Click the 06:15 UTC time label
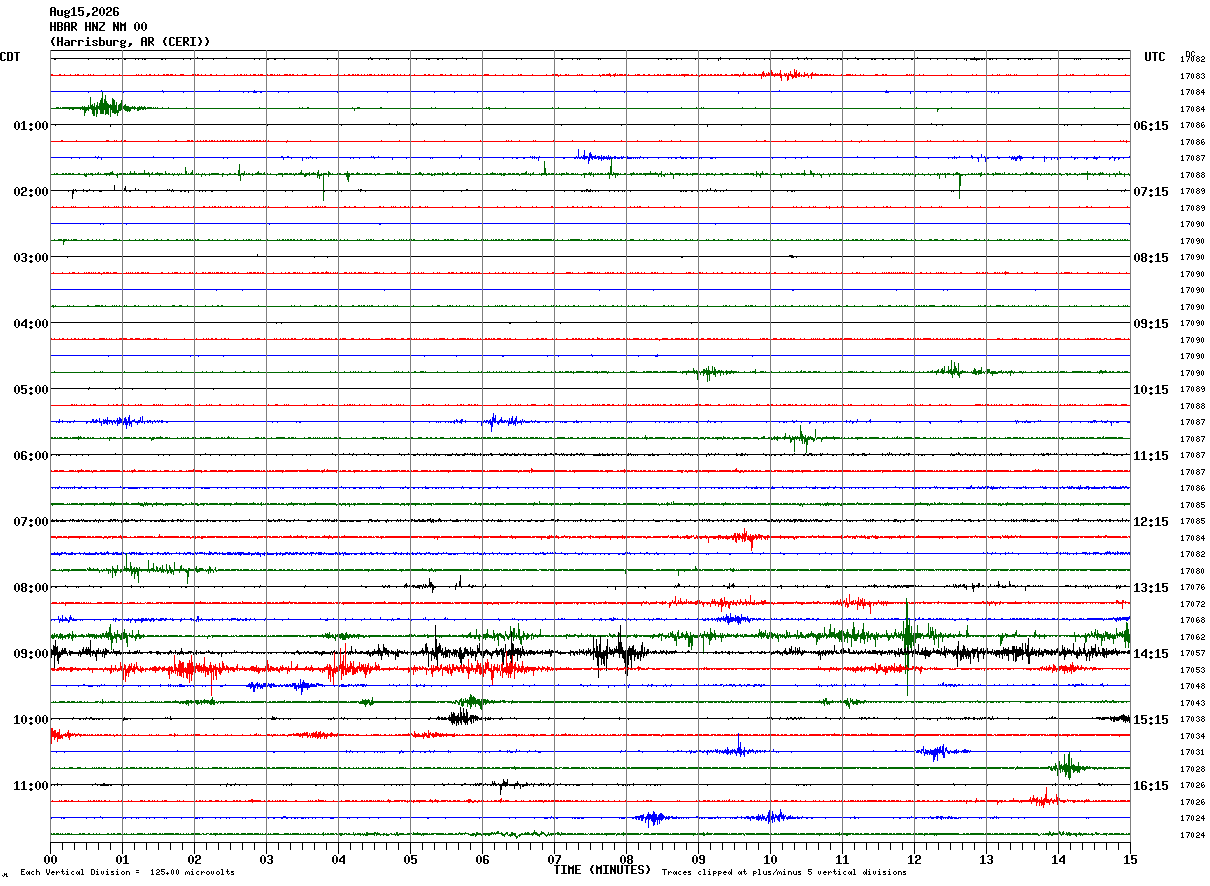This screenshot has height=886, width=1210. click(x=1151, y=126)
